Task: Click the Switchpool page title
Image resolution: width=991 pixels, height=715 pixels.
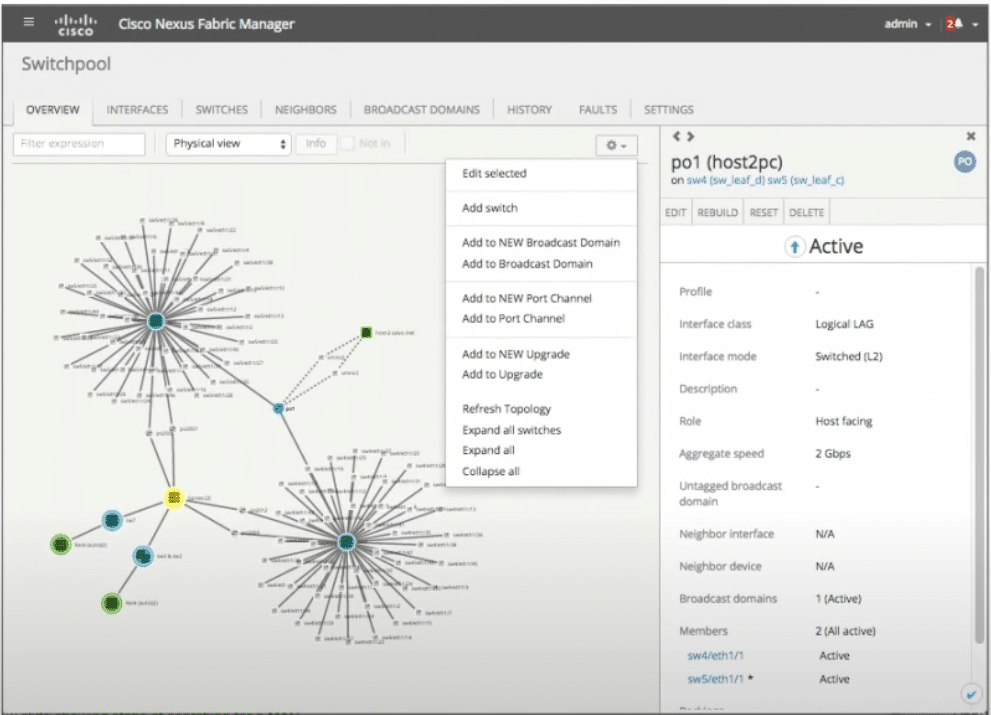Action: pos(66,64)
